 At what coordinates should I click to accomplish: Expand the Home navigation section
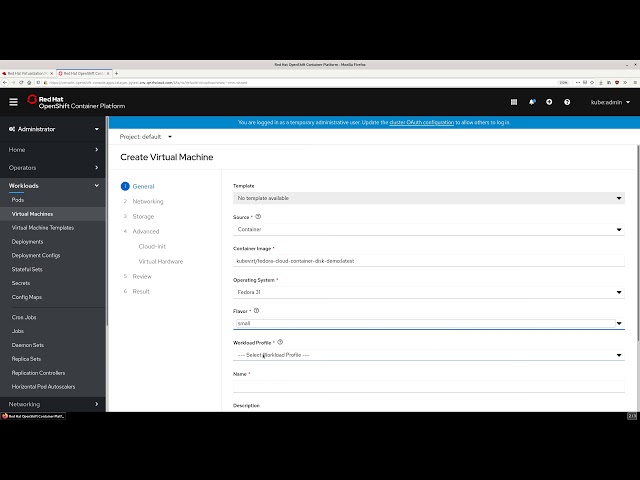click(x=53, y=150)
